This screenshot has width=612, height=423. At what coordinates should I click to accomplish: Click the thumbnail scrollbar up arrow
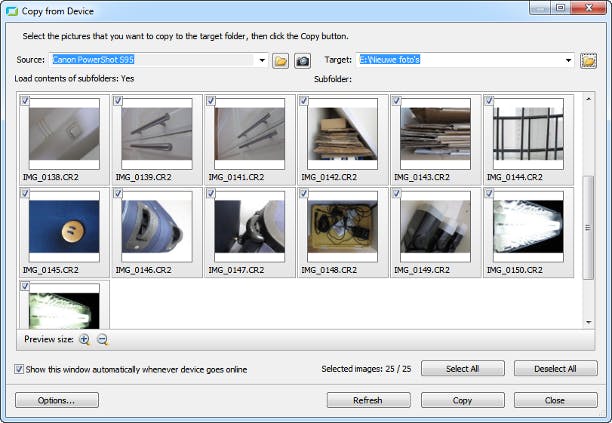589,99
